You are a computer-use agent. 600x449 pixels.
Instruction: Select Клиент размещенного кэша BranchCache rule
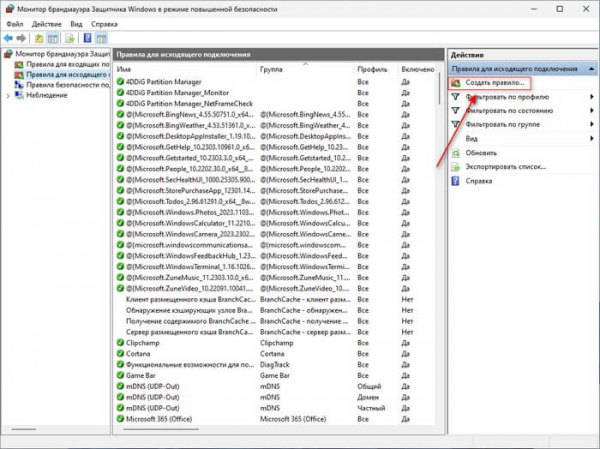click(x=275, y=299)
